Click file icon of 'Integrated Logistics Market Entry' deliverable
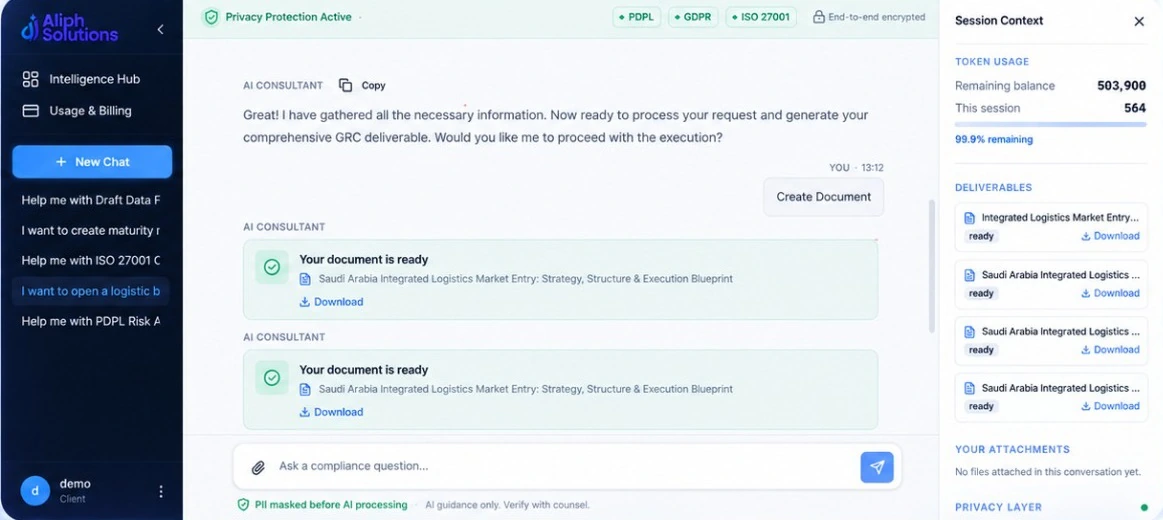Viewport: 1163px width, 520px height. 969,218
